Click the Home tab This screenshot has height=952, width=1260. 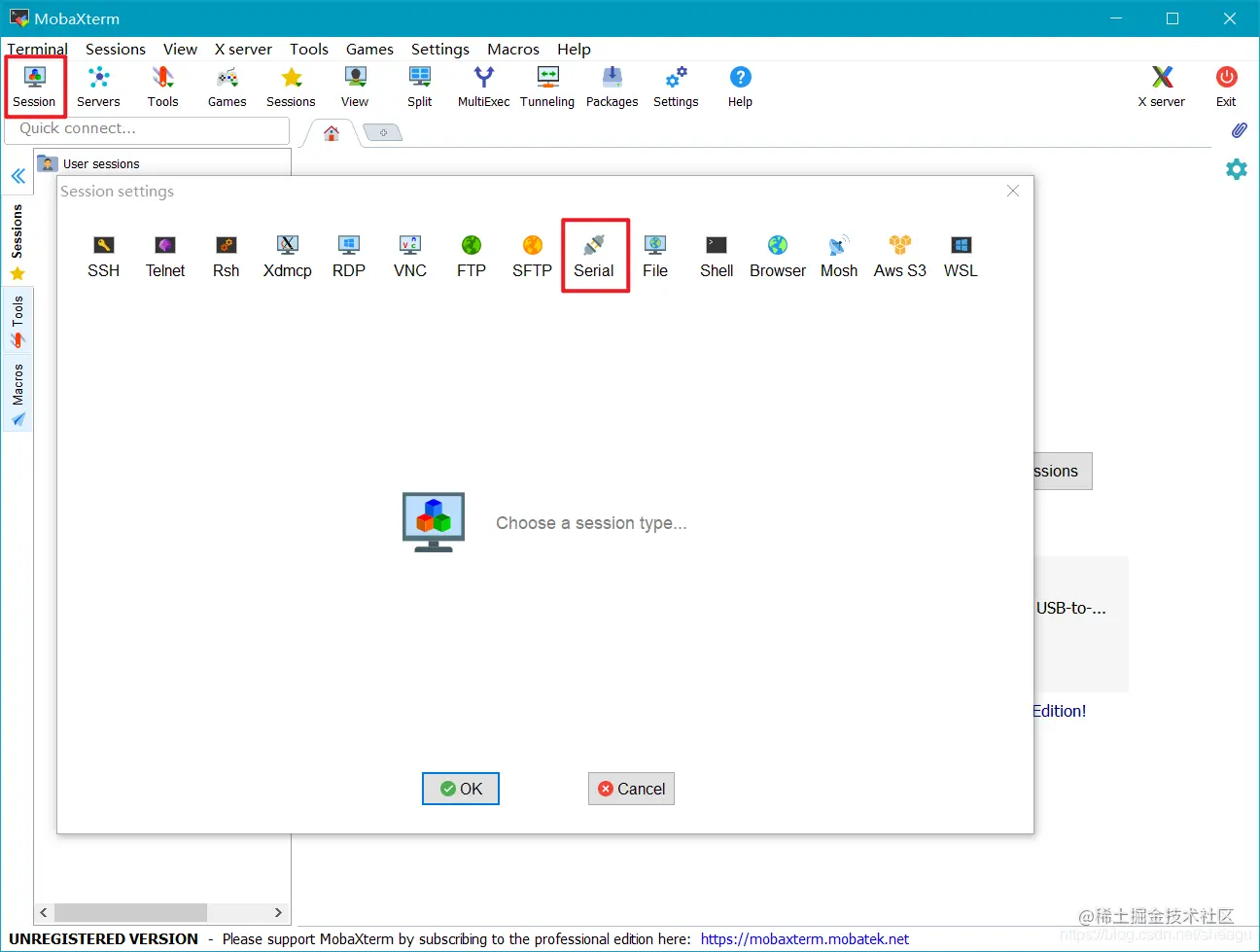pos(332,133)
